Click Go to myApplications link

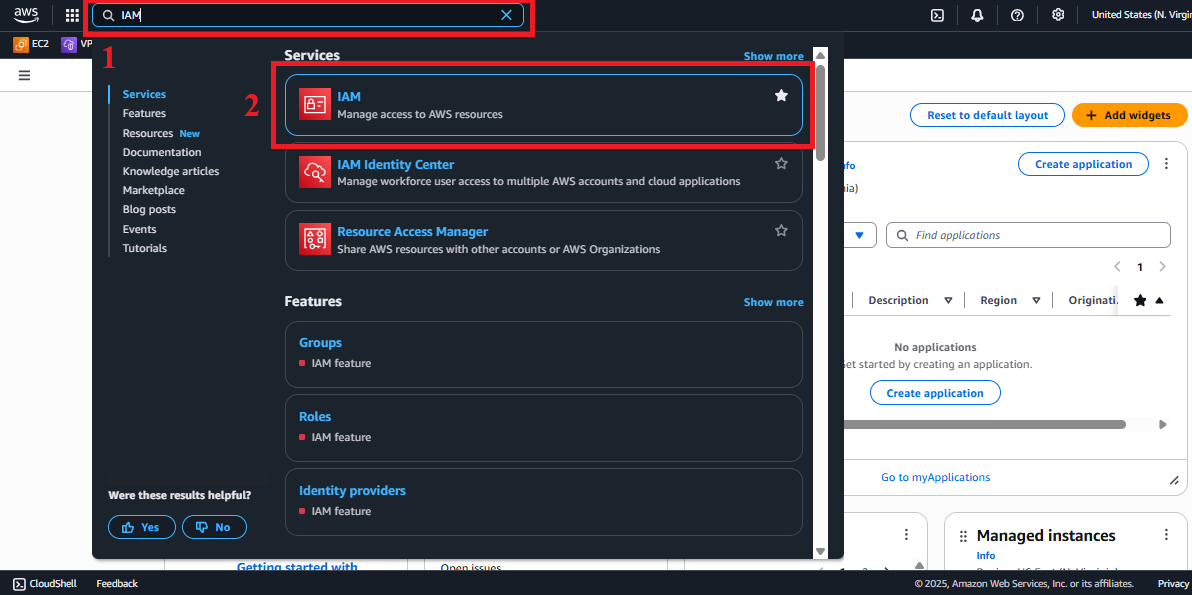pyautogui.click(x=935, y=477)
